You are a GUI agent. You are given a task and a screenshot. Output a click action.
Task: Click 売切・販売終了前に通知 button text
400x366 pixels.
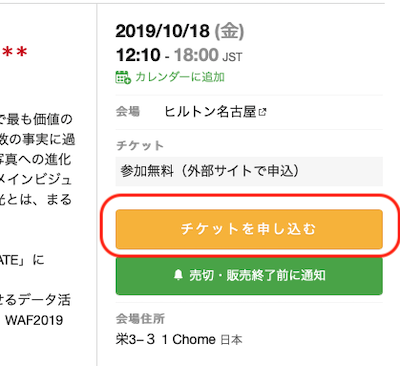coord(257,275)
